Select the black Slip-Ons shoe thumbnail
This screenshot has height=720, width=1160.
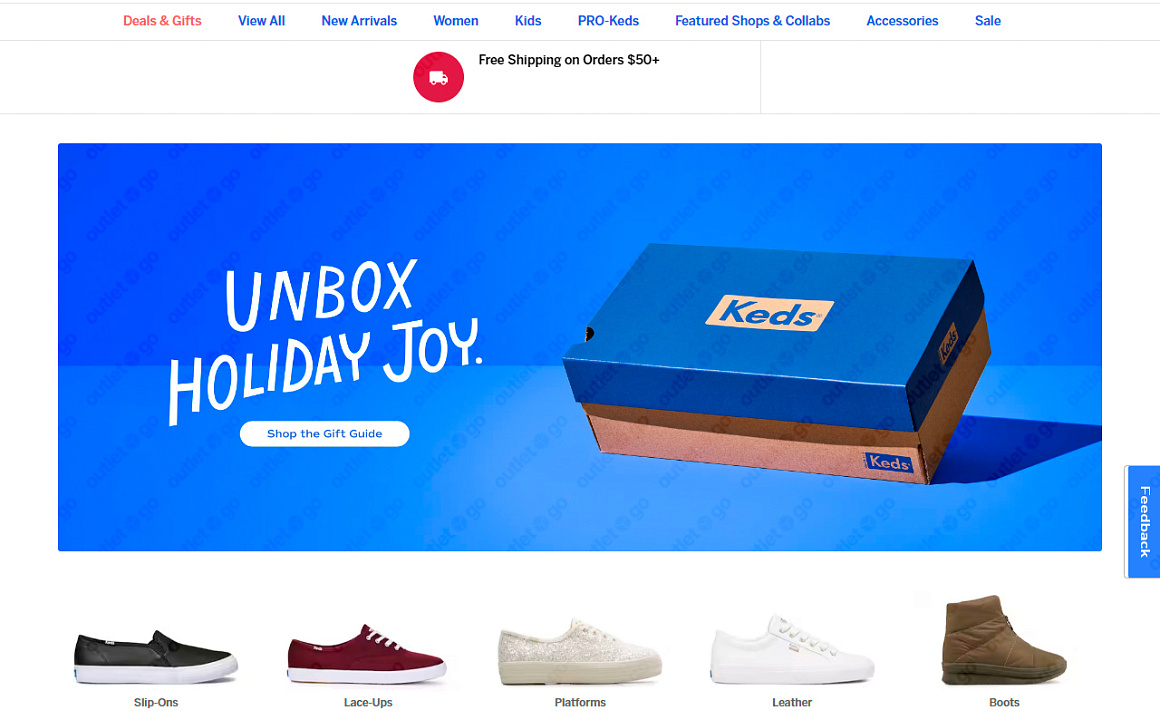(155, 657)
